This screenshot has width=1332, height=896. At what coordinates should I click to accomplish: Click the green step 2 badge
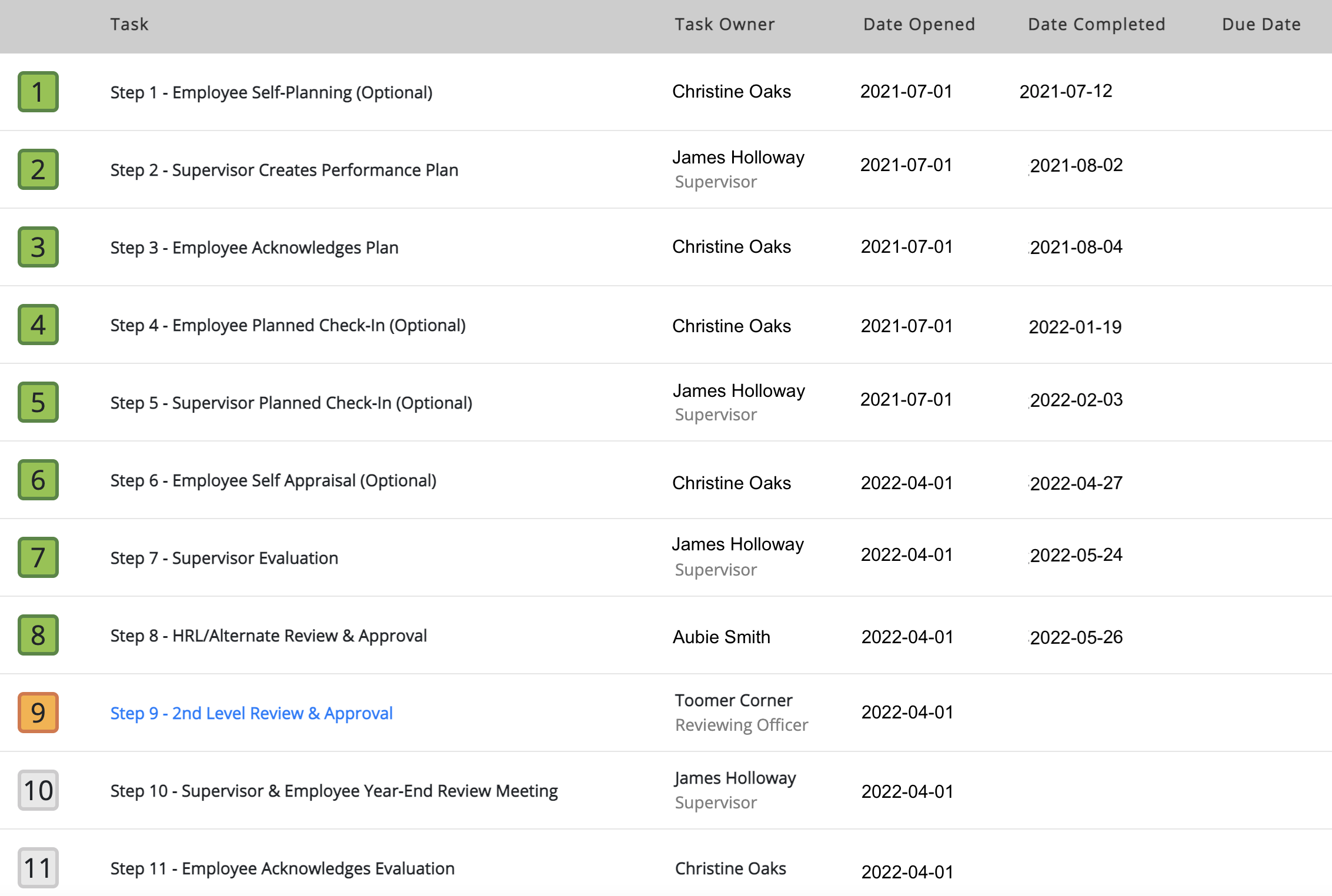[x=38, y=169]
